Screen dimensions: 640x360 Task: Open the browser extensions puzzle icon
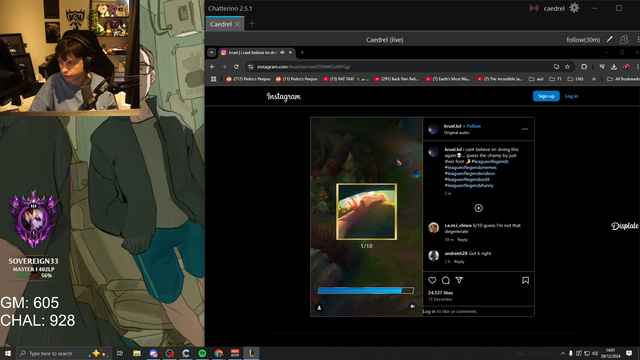[x=584, y=67]
